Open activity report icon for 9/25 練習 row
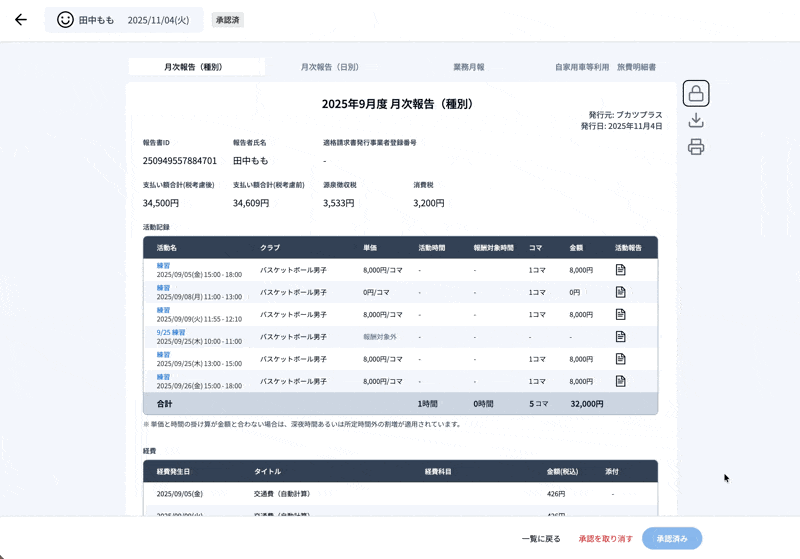 point(620,337)
